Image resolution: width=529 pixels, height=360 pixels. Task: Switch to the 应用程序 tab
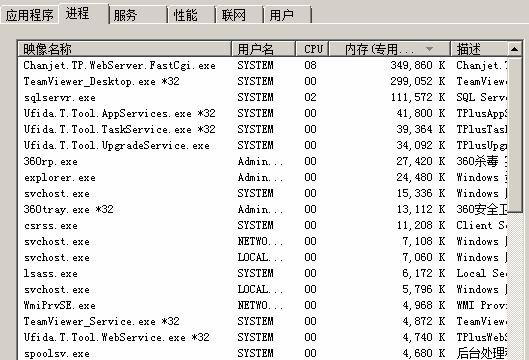(30, 15)
